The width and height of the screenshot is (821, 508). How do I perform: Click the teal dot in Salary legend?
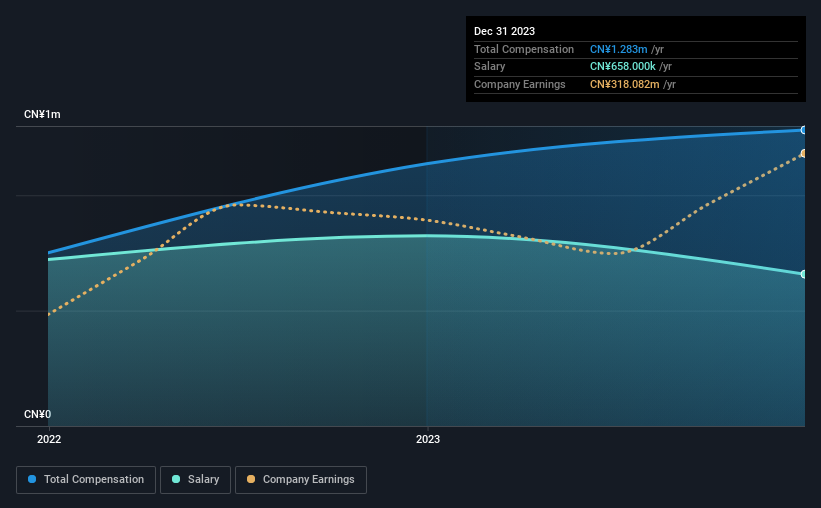(x=176, y=479)
